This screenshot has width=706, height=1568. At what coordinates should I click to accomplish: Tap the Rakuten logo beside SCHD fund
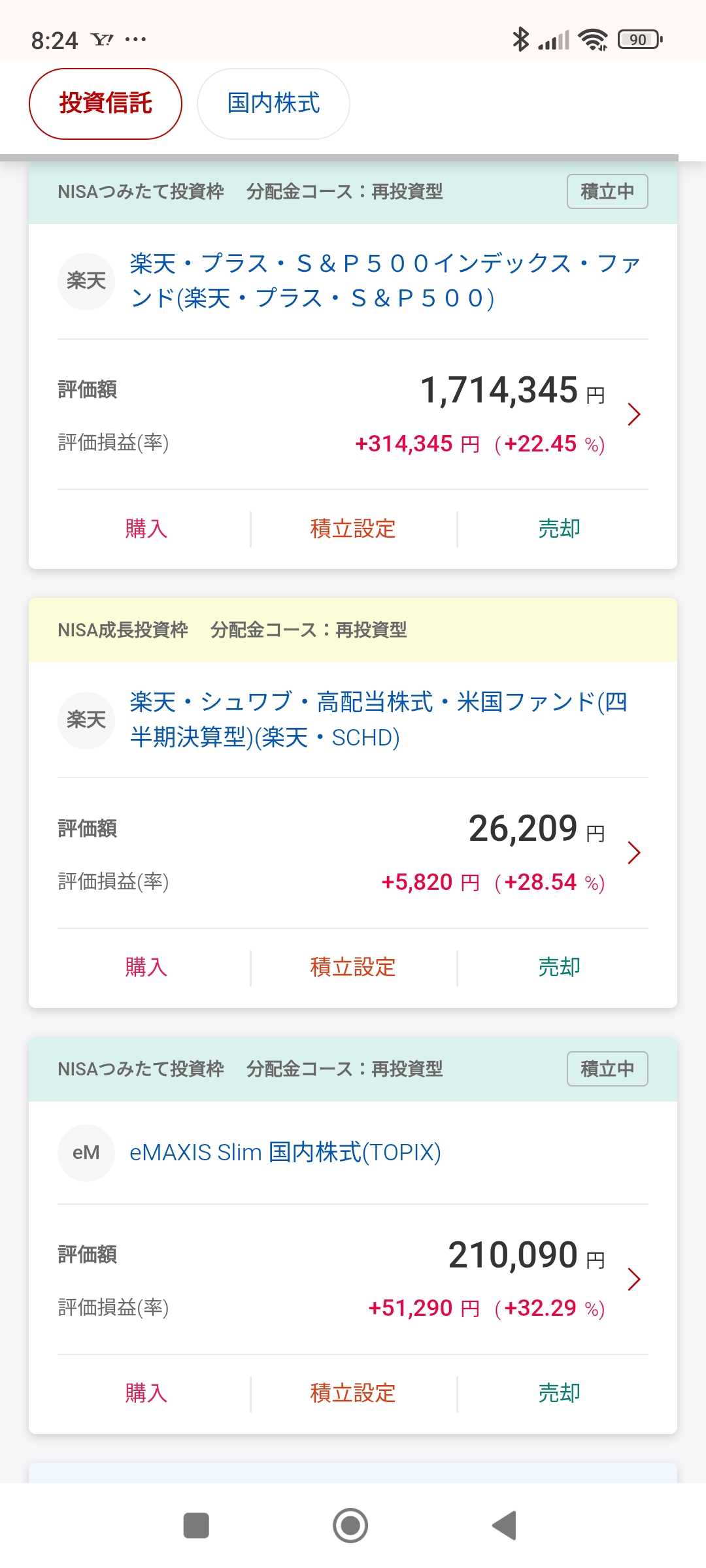(86, 720)
